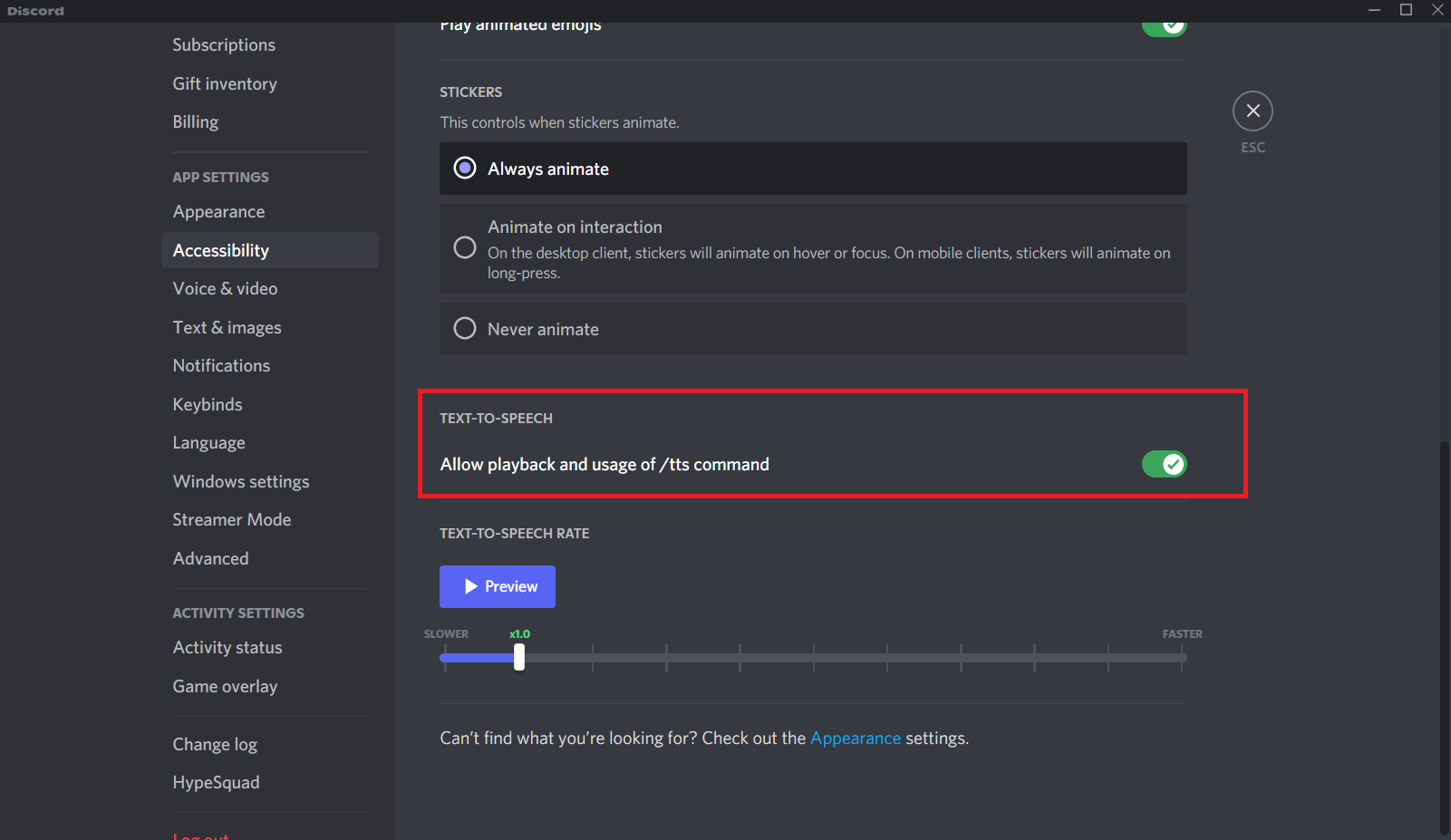The image size is (1451, 840).
Task: Open the Appearance settings page
Action: coord(218,211)
